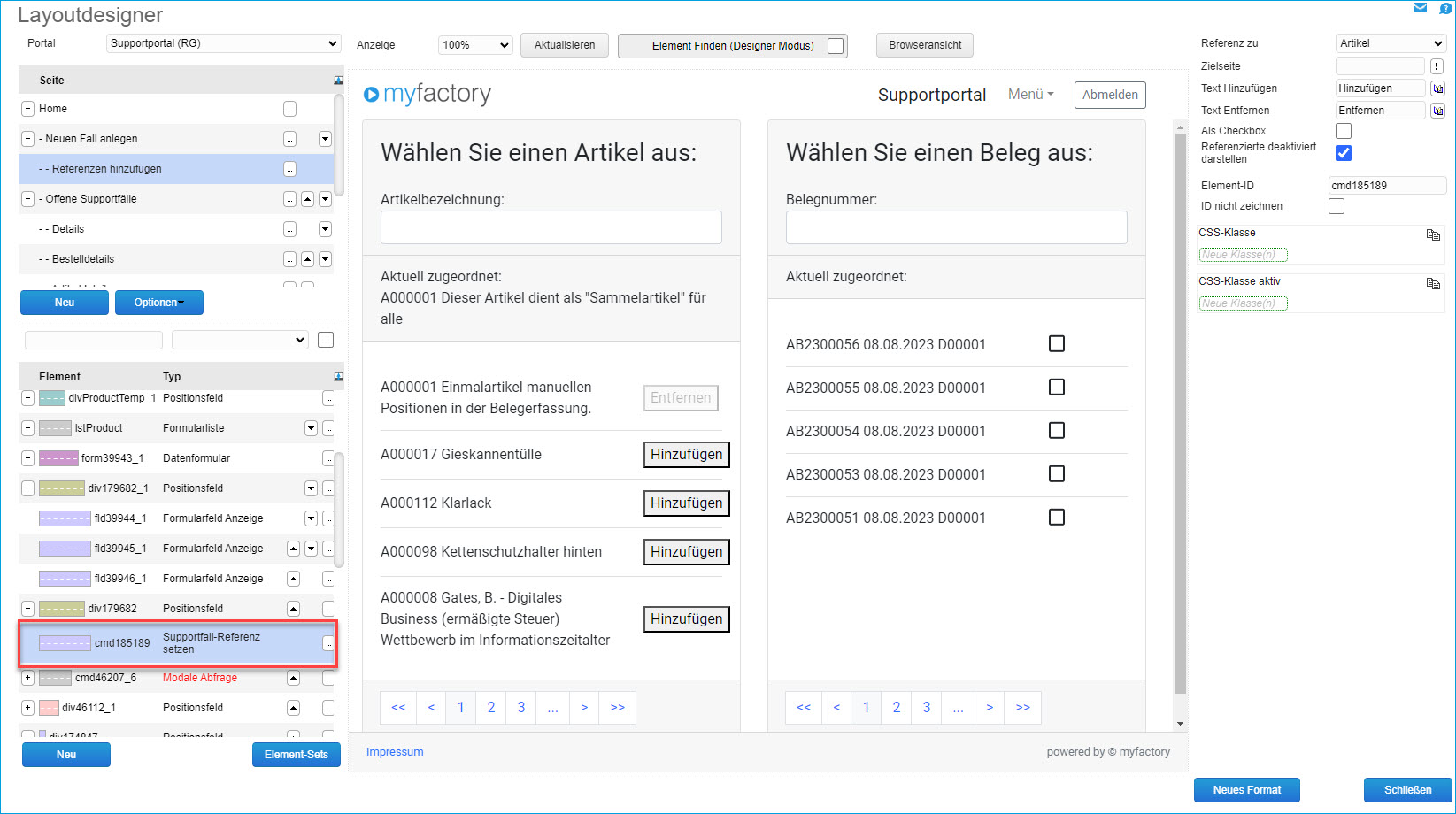Click copy icon in CSS-Klasse aktiv section
Screen dimensions: 1456x814
pyautogui.click(x=1432, y=284)
